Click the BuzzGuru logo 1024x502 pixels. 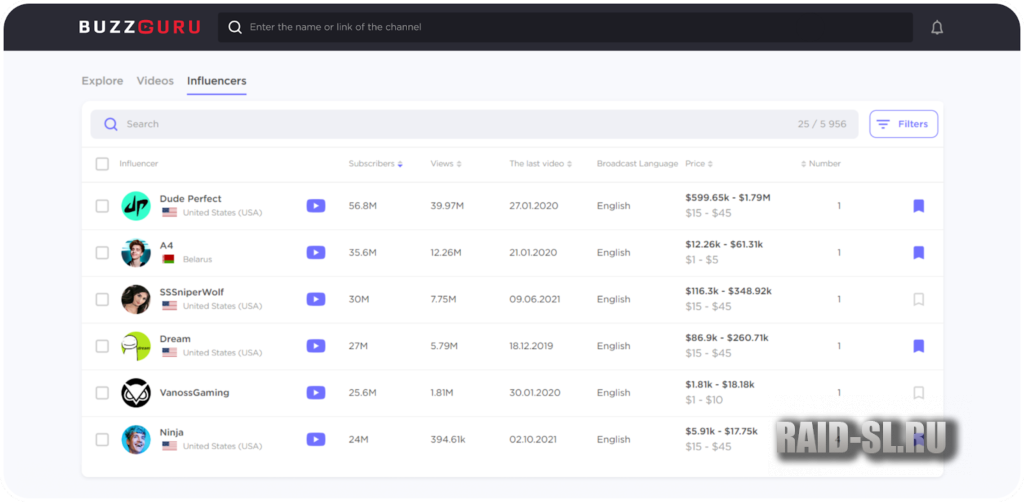[140, 28]
